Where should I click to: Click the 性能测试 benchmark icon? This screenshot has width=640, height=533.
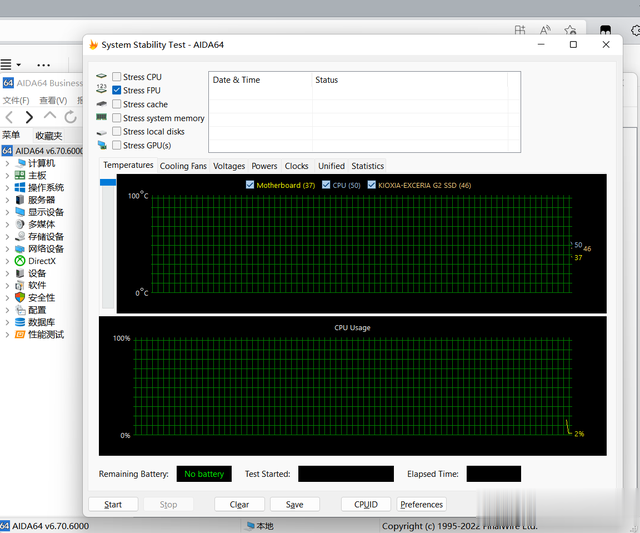(x=20, y=335)
